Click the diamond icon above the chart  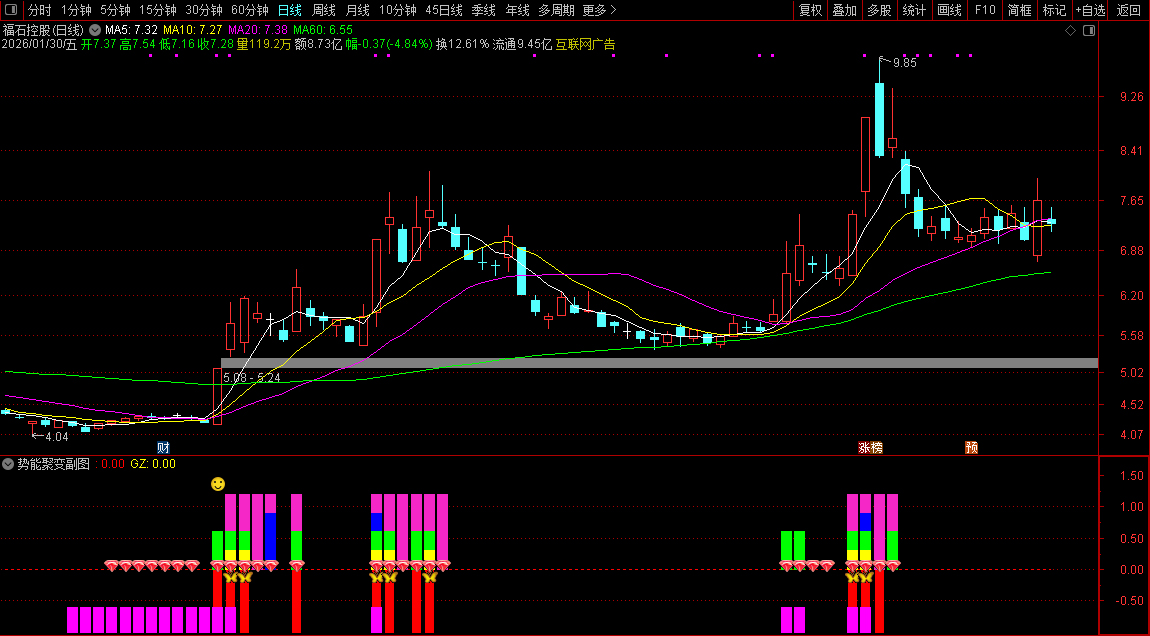(x=1070, y=30)
